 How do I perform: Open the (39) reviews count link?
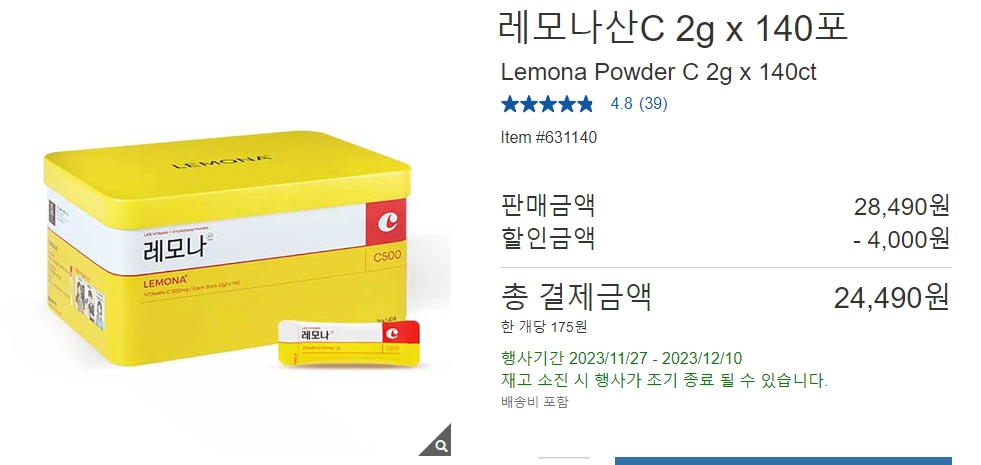[654, 104]
